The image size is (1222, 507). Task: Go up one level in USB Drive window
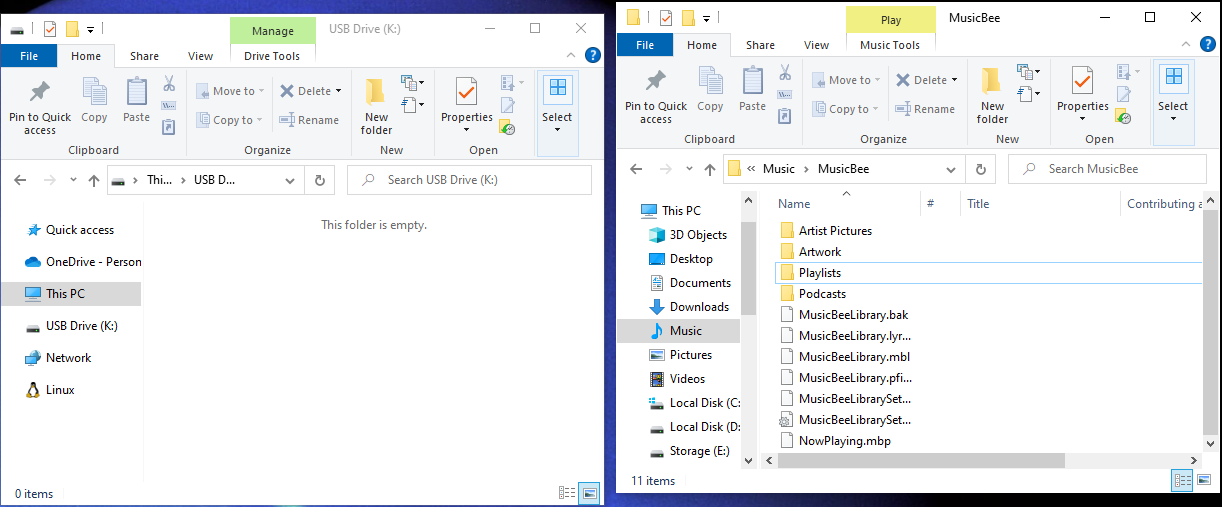(94, 180)
